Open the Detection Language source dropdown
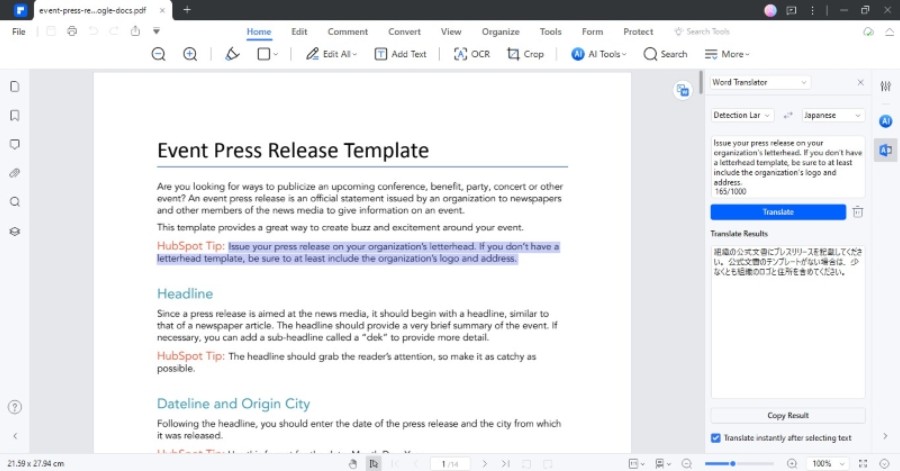The image size is (900, 471). [x=742, y=115]
